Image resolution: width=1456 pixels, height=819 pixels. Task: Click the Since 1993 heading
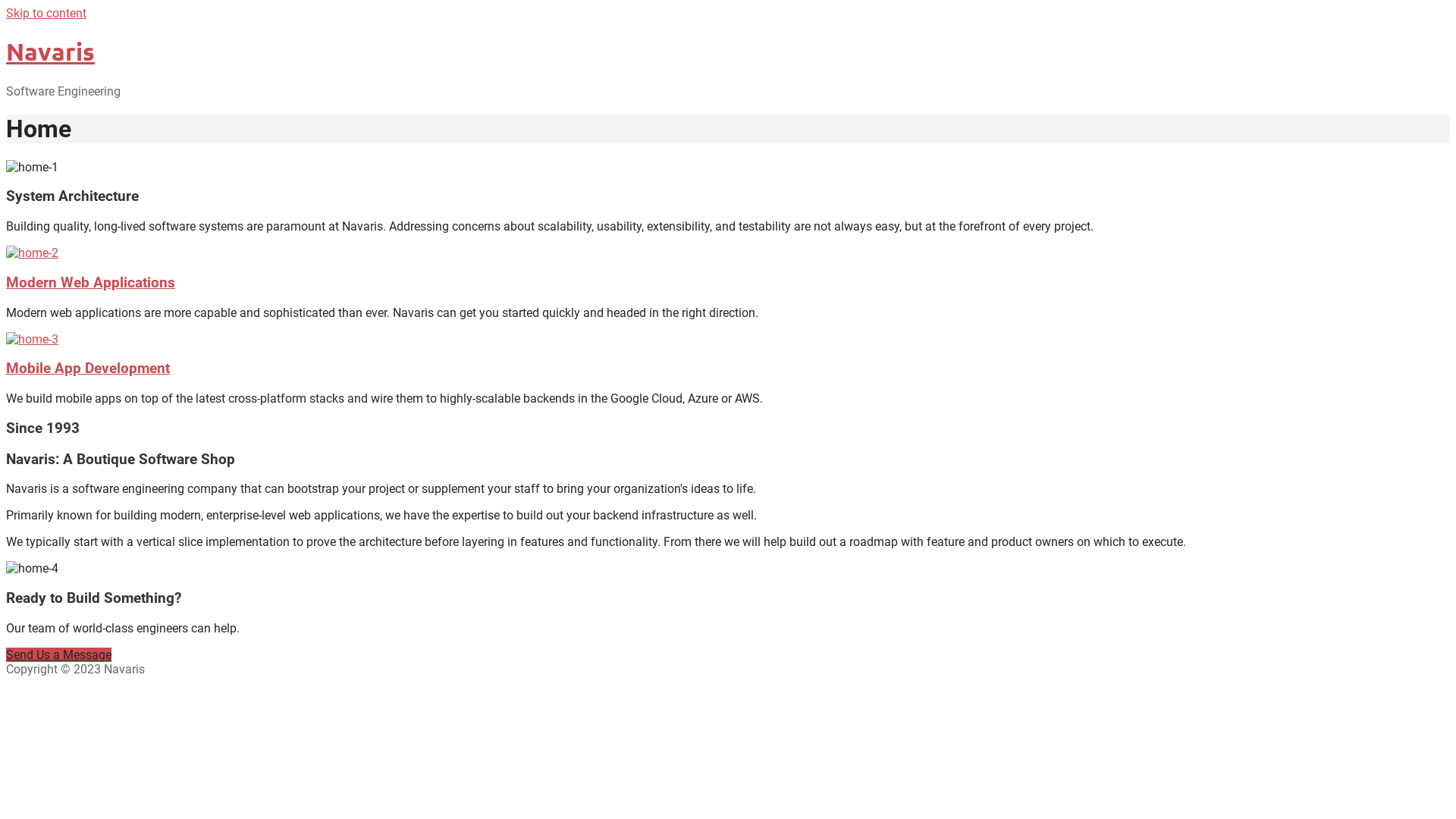[42, 428]
